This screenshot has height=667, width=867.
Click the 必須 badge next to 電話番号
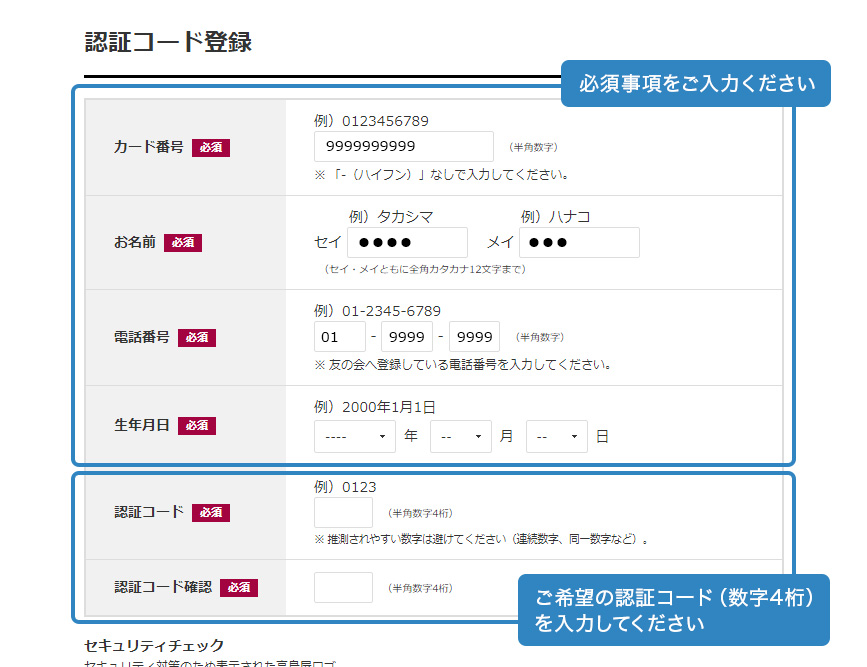click(196, 338)
